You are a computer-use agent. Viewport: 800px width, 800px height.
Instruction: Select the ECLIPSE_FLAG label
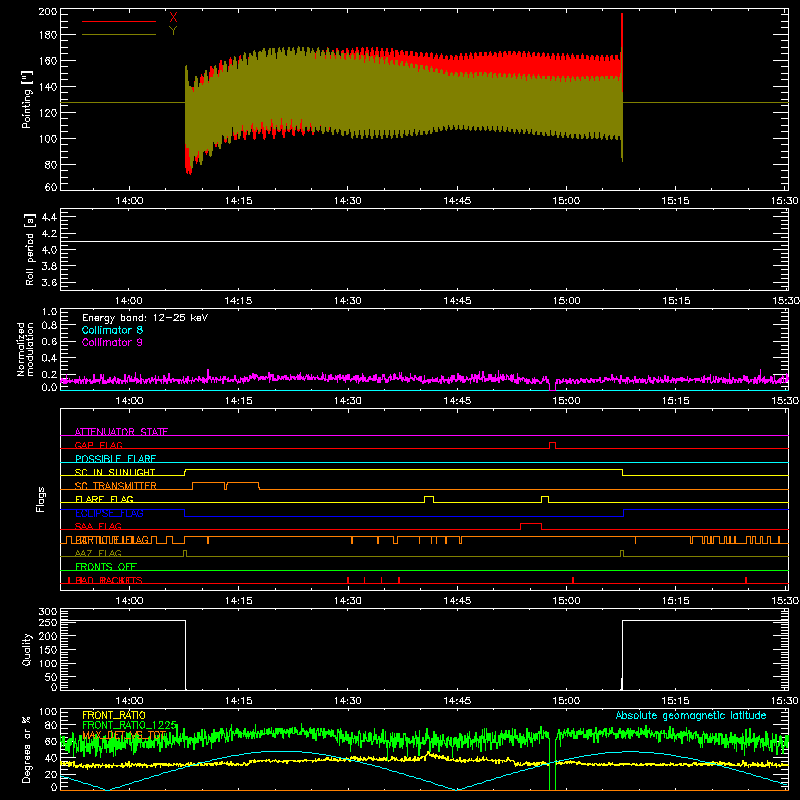click(109, 513)
